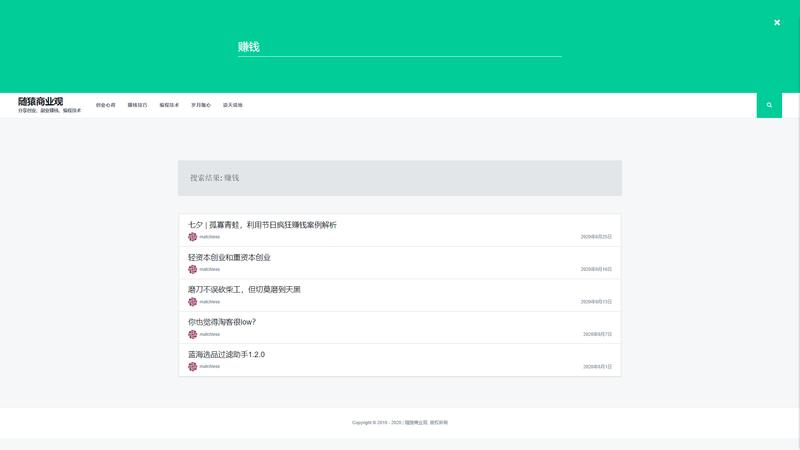Click author avatar under 七夕 article
The image size is (800, 450).
[x=192, y=237]
